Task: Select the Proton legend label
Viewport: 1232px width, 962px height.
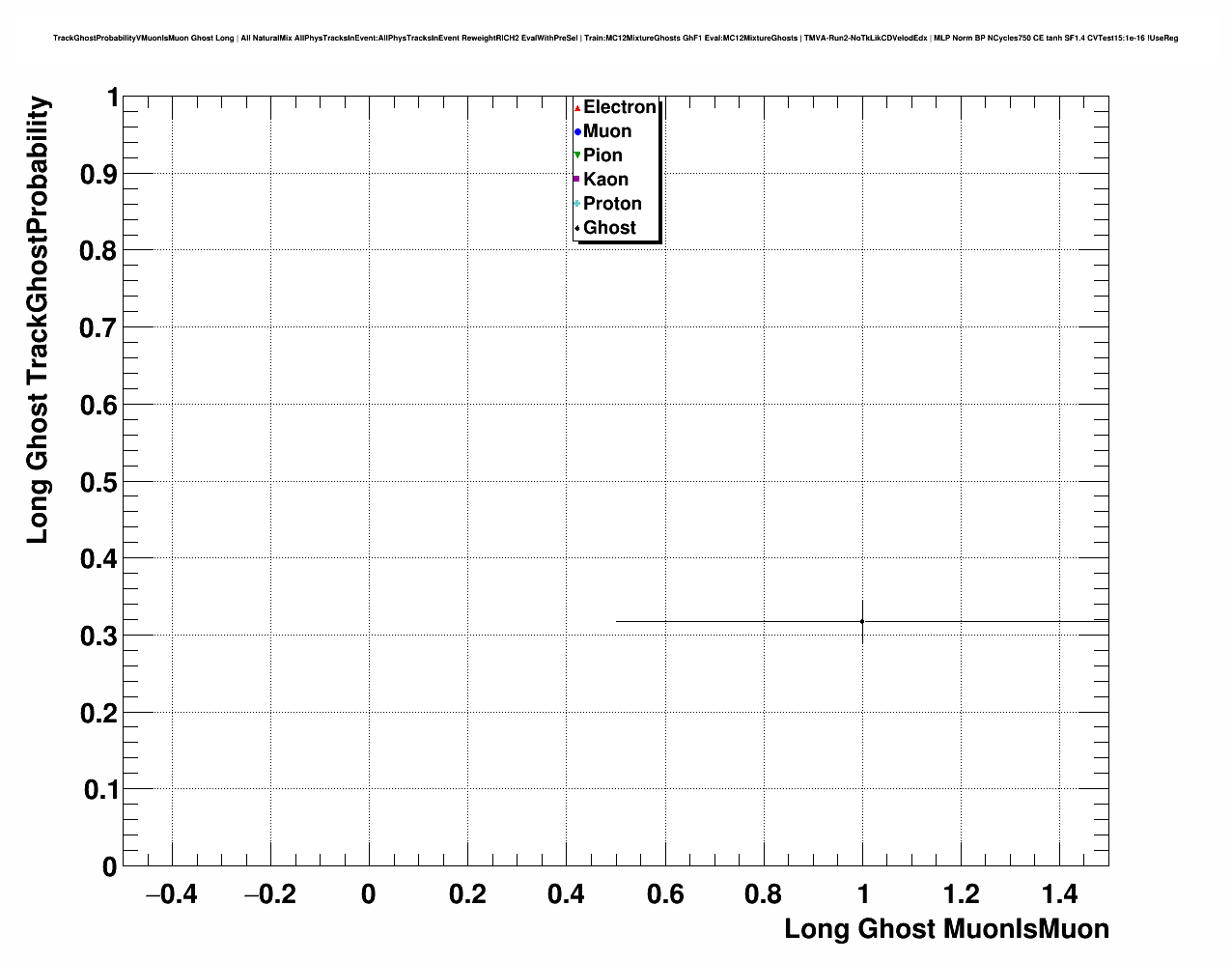Action: coord(613,204)
